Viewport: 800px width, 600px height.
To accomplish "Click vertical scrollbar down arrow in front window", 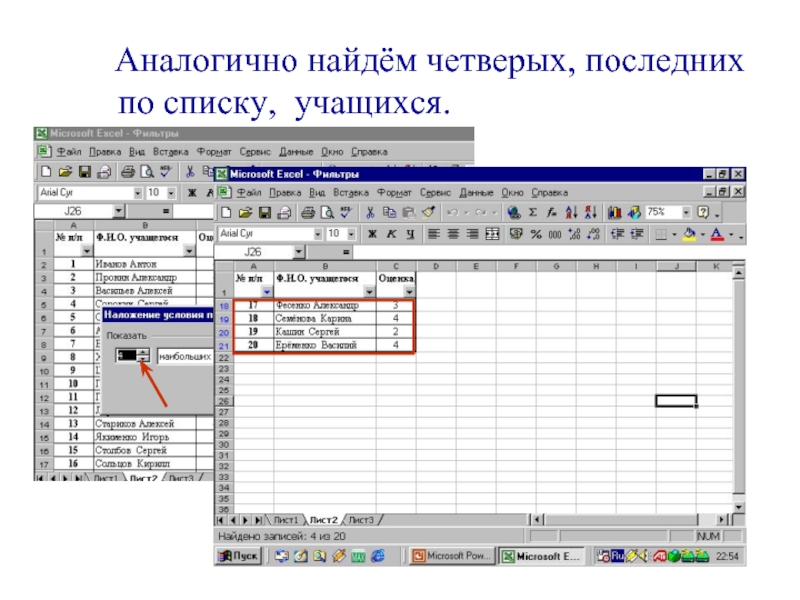I will point(739,507).
